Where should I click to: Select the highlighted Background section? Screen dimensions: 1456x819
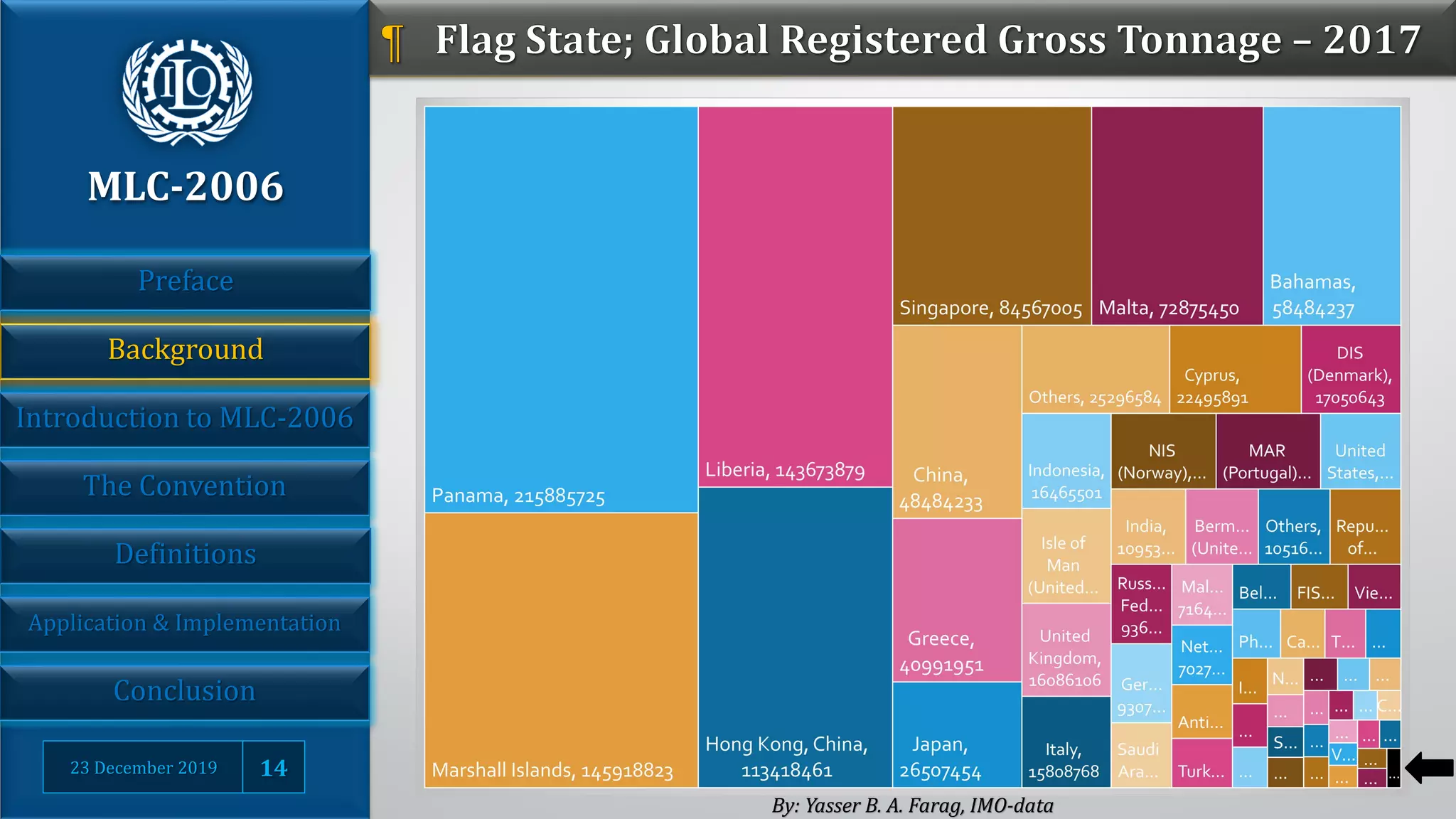(x=186, y=350)
